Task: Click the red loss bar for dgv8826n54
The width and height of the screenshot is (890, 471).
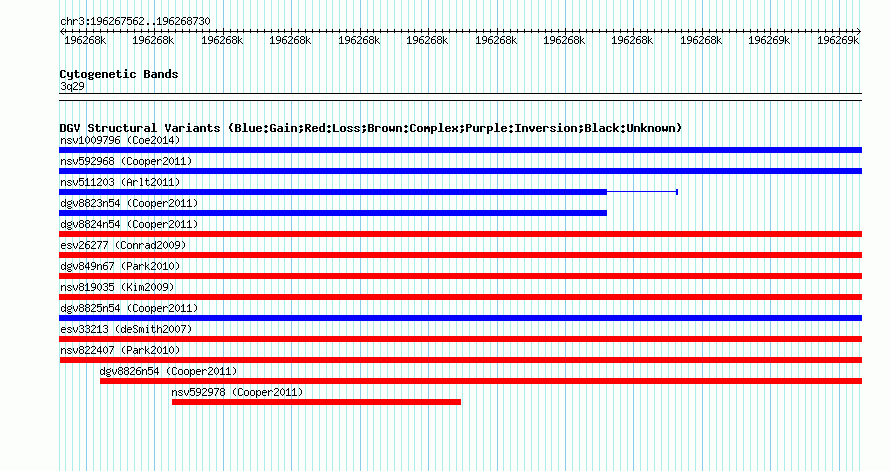Action: (x=481, y=381)
